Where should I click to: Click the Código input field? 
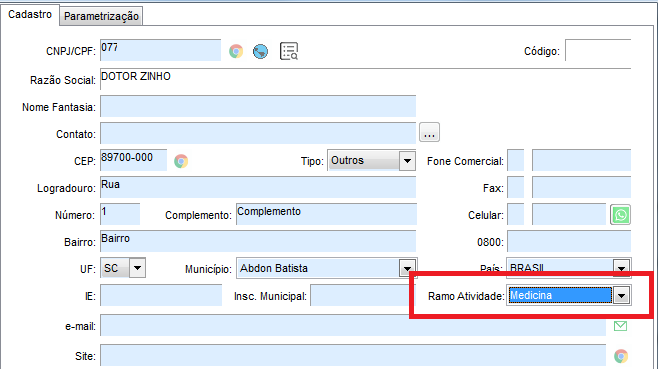click(598, 50)
